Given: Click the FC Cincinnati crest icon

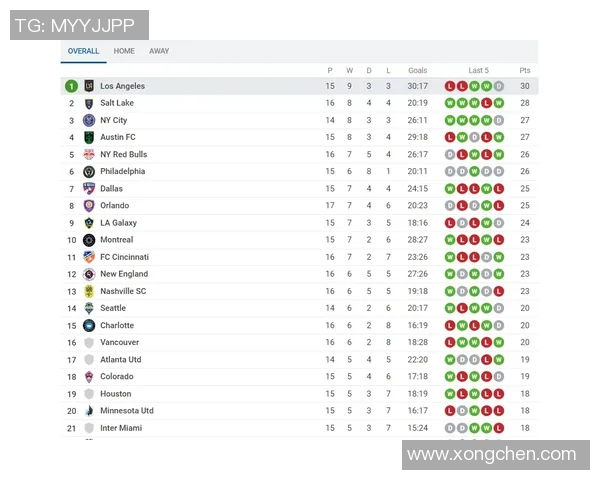Looking at the screenshot, I should click(89, 257).
